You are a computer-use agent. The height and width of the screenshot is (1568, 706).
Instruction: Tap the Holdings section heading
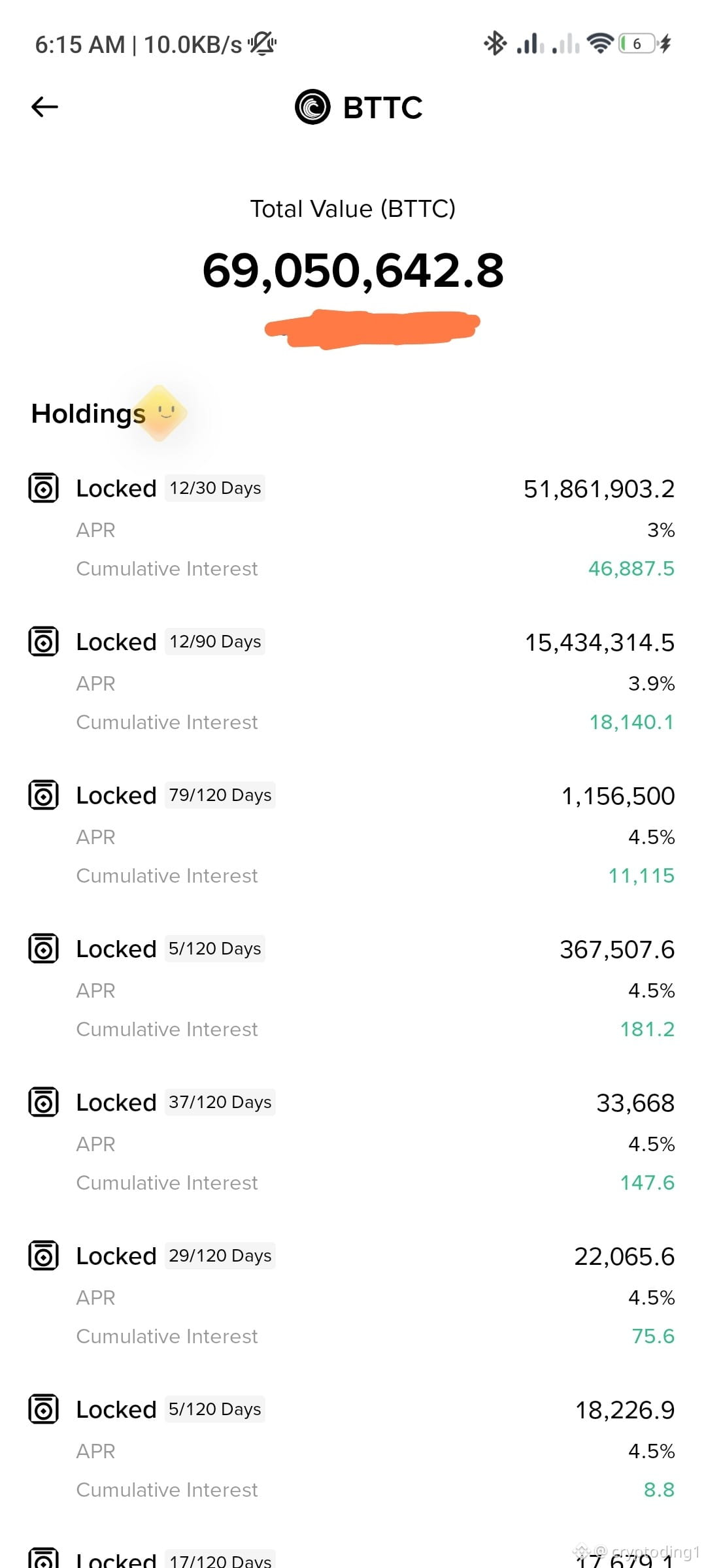(x=88, y=414)
